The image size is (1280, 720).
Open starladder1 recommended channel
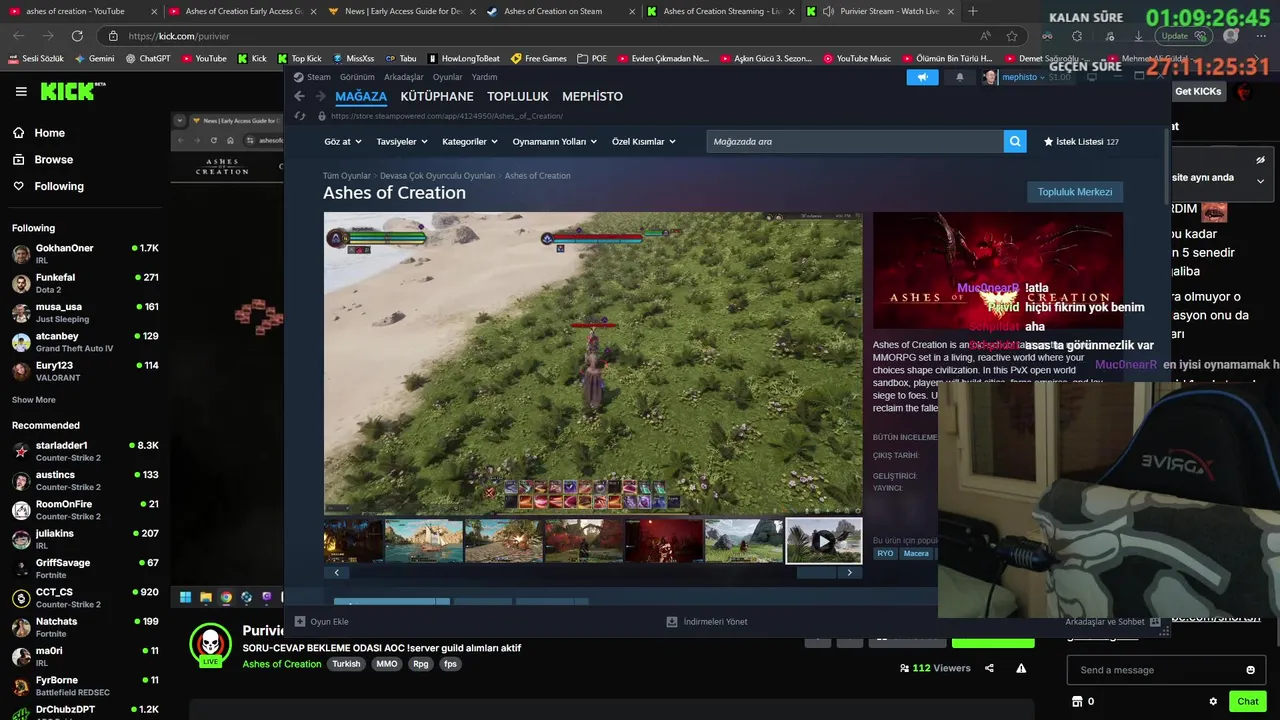pyautogui.click(x=85, y=451)
